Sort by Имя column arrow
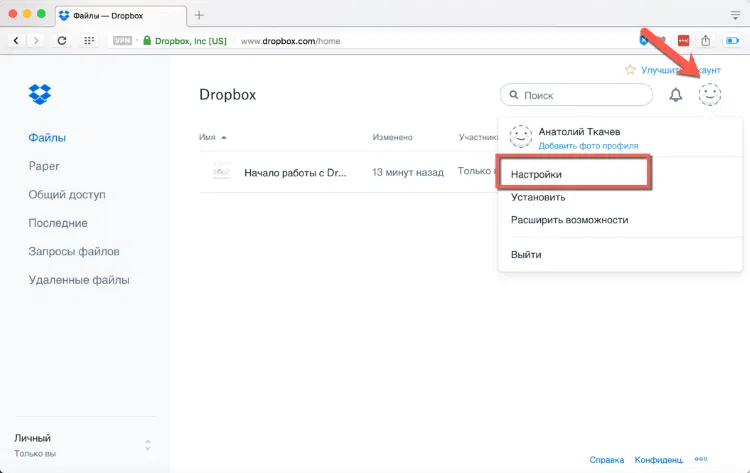The height and width of the screenshot is (473, 750). 224,138
